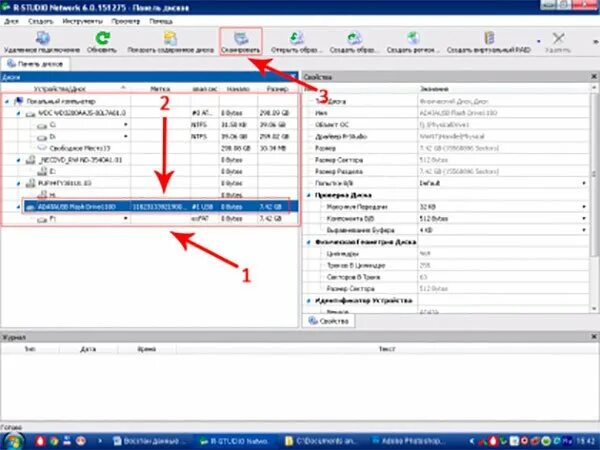Open the Инструменты menu
Screen dimensions: 600x450
click(82, 21)
